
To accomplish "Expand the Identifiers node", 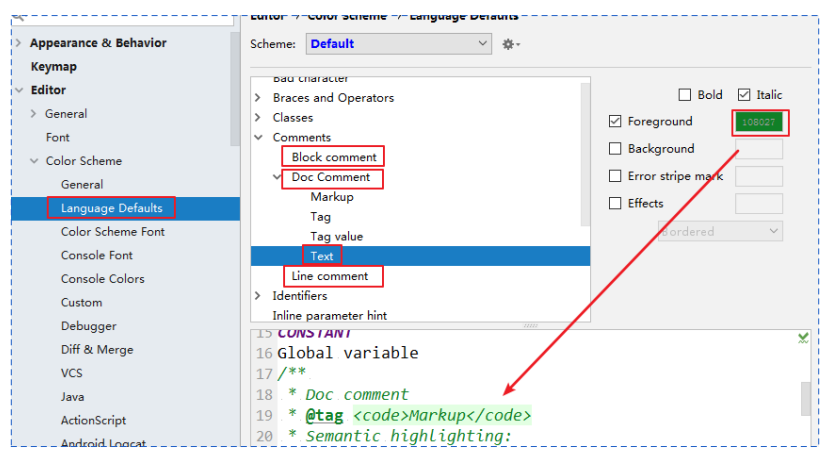I will pyautogui.click(x=258, y=296).
